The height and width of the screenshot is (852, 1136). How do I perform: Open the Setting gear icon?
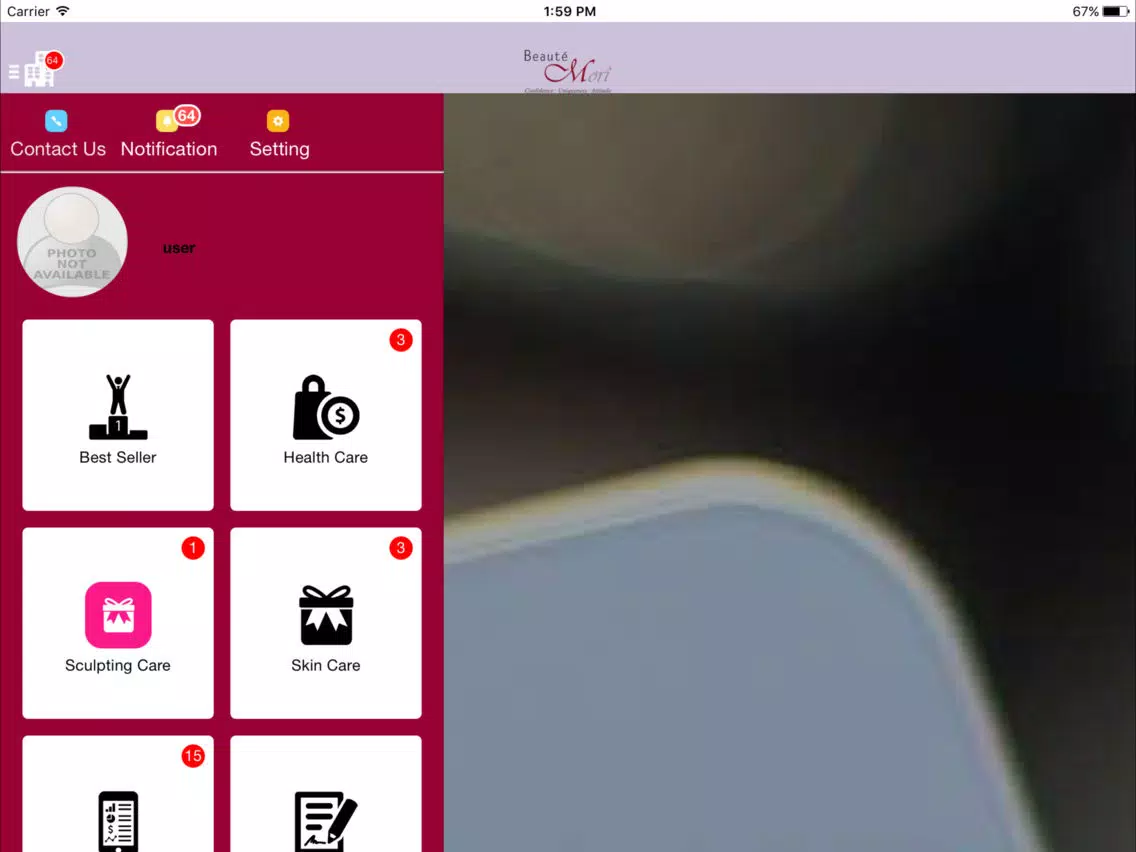[x=278, y=121]
